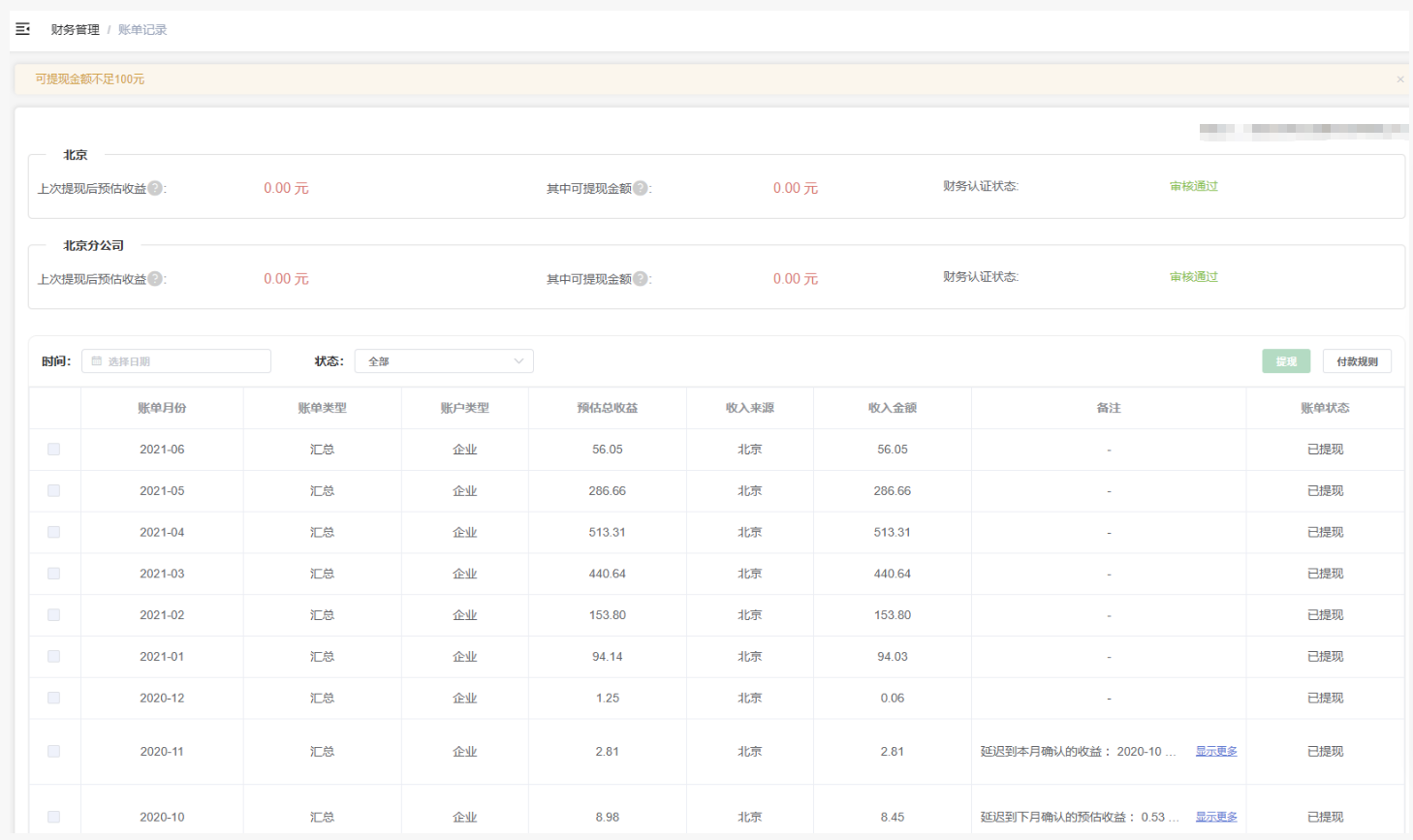Click 显示更多 link in 2020-11 row

click(x=1215, y=752)
